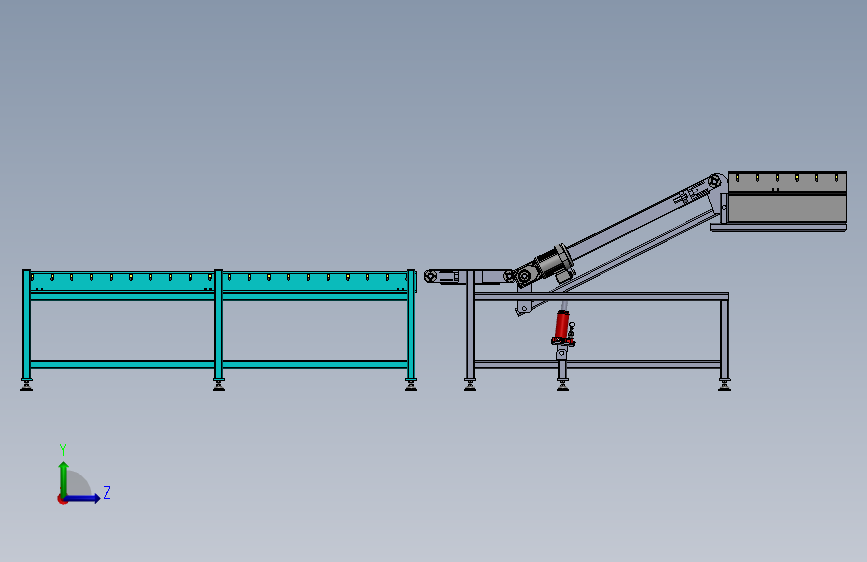Viewport: 867px width, 562px height.
Task: Click the Y axis label on triad
Action: pyautogui.click(x=63, y=450)
